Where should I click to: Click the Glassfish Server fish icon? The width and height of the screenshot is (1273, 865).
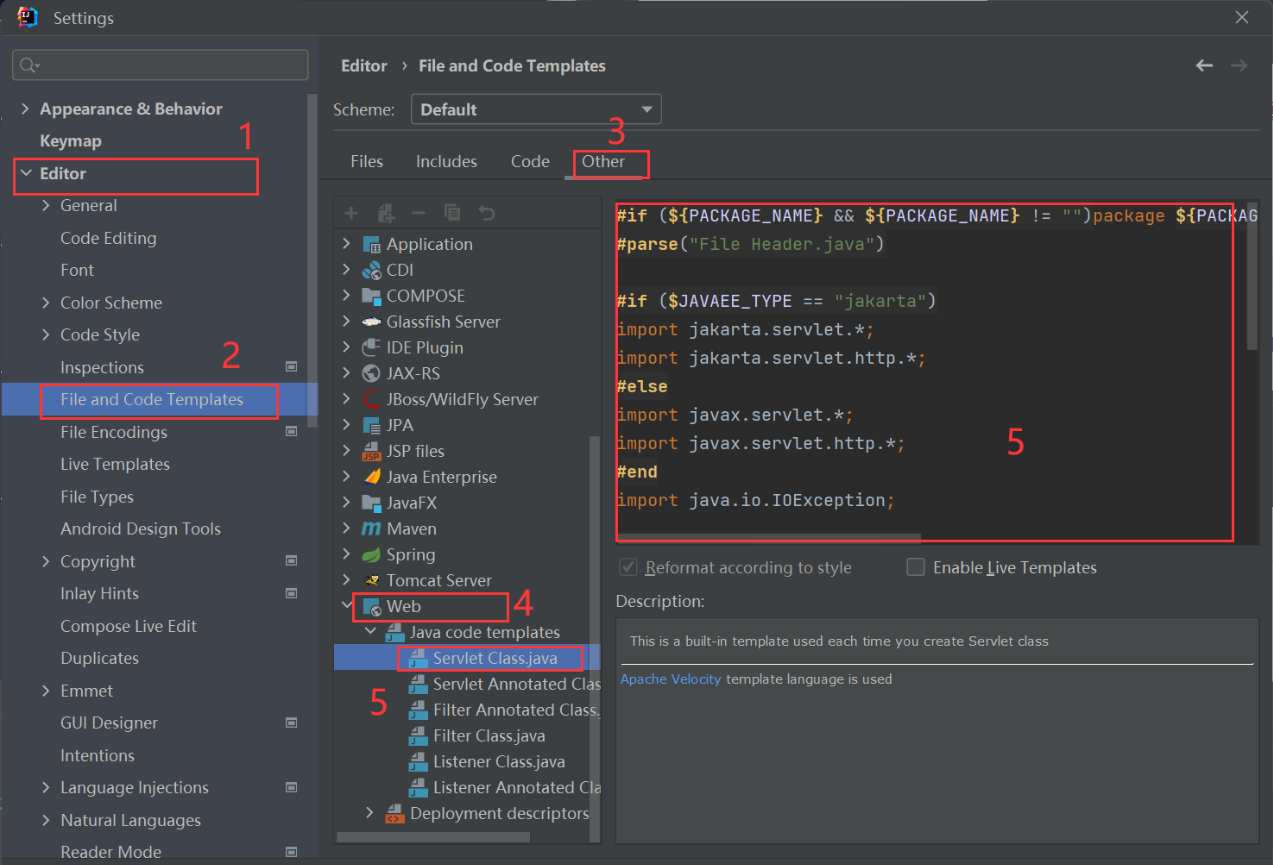(371, 322)
